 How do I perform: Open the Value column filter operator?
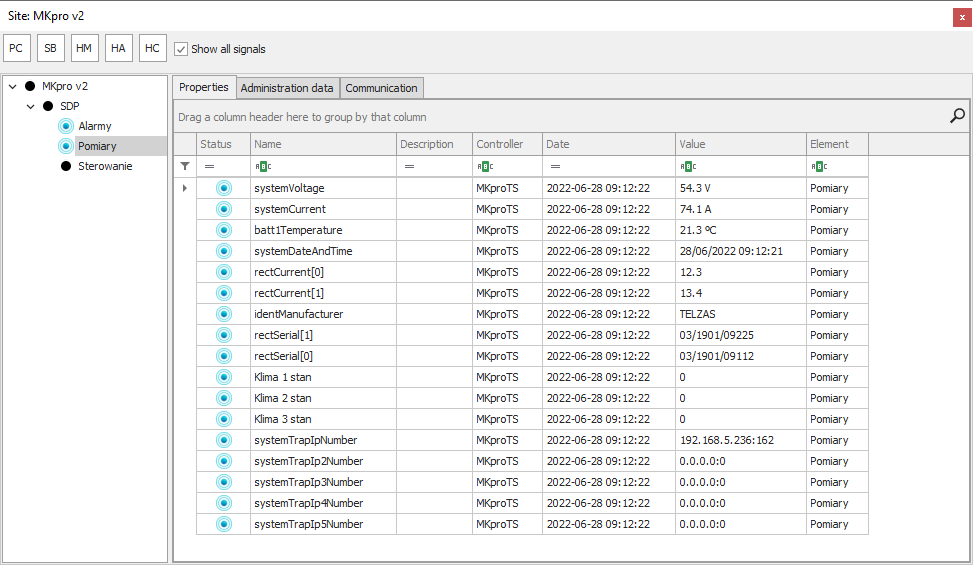click(688, 166)
